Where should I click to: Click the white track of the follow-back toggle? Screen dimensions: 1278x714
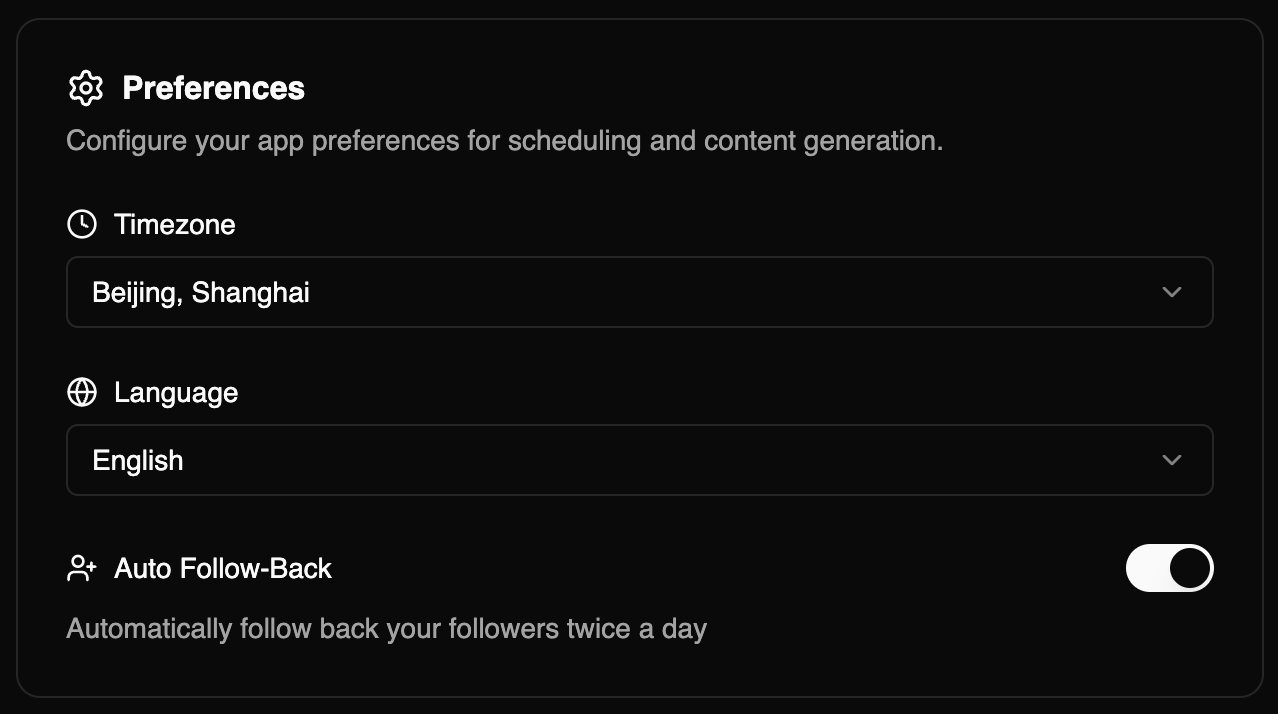point(1147,568)
